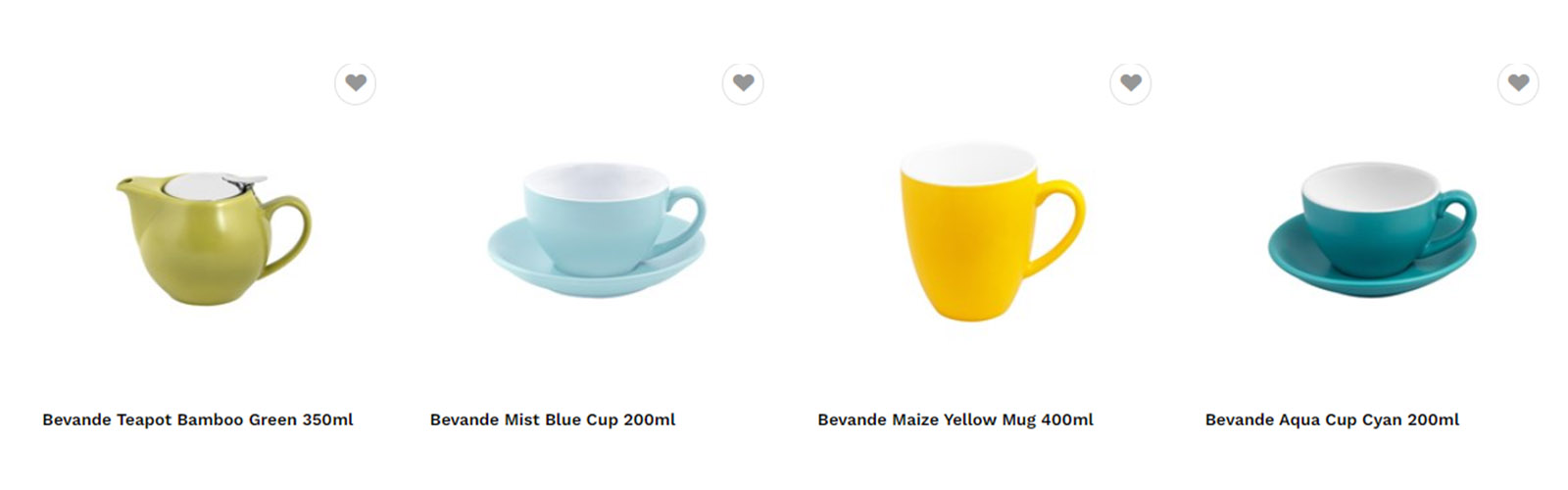Viewport: 1568px width, 490px height.
Task: Open Bevande Teapot Bamboo Green 350ml link
Action: 198,419
